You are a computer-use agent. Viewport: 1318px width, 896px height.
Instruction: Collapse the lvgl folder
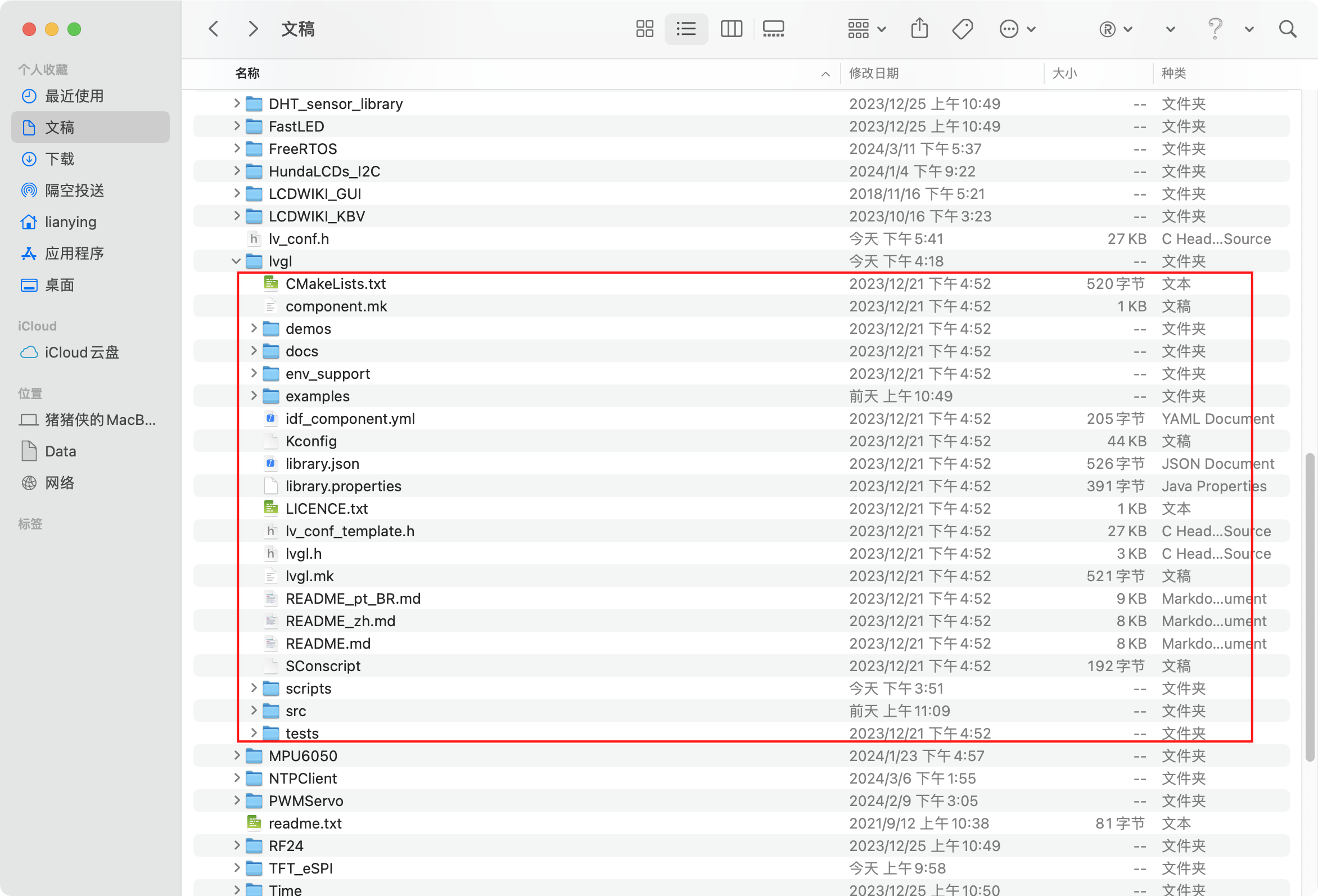(236, 261)
